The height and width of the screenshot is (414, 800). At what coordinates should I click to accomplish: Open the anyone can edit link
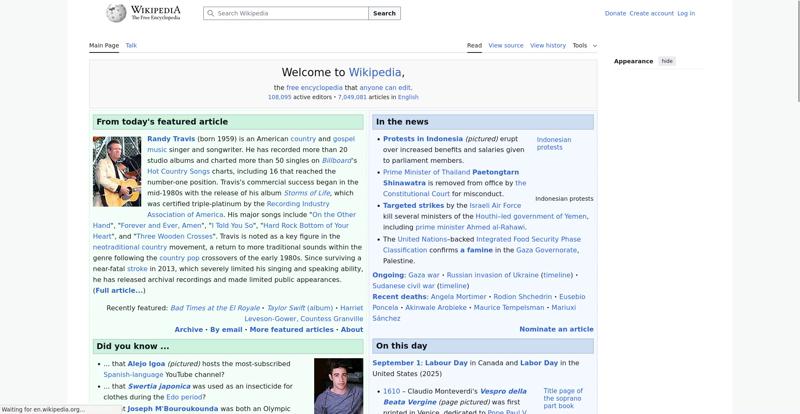tap(385, 88)
